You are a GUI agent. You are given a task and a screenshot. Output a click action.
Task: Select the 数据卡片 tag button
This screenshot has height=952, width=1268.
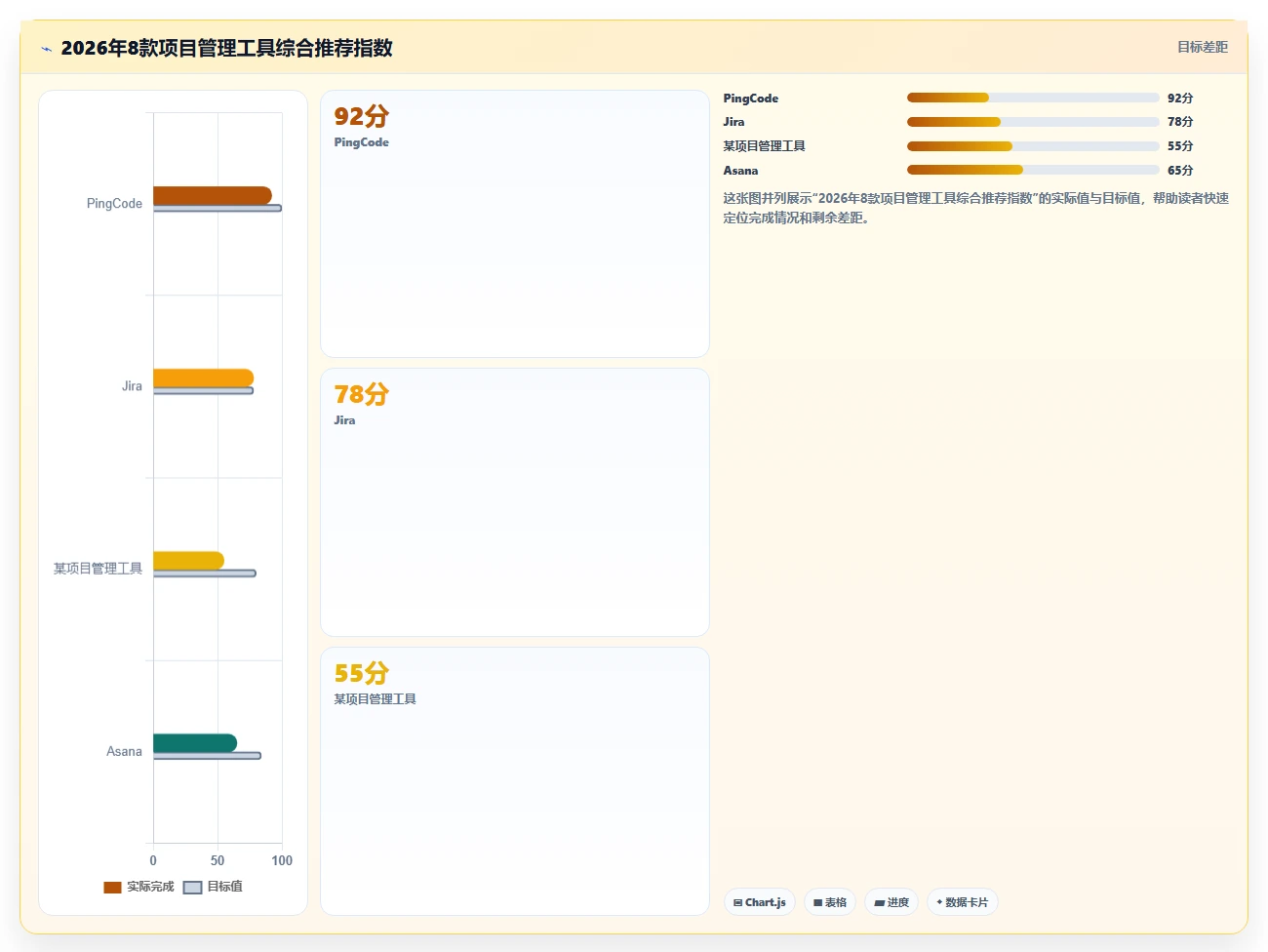(x=962, y=902)
